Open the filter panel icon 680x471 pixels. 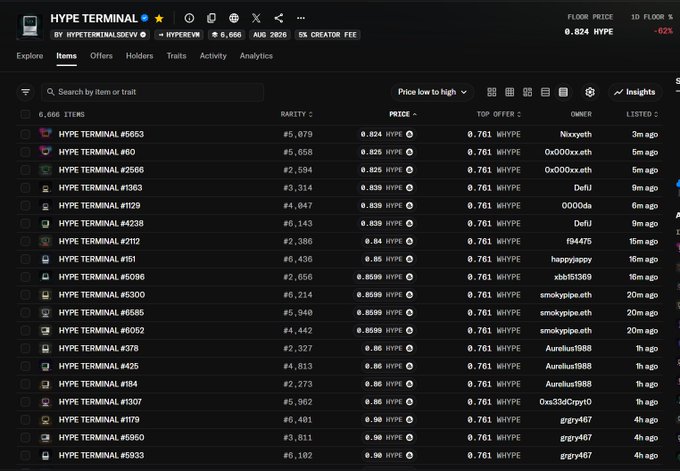(x=26, y=92)
